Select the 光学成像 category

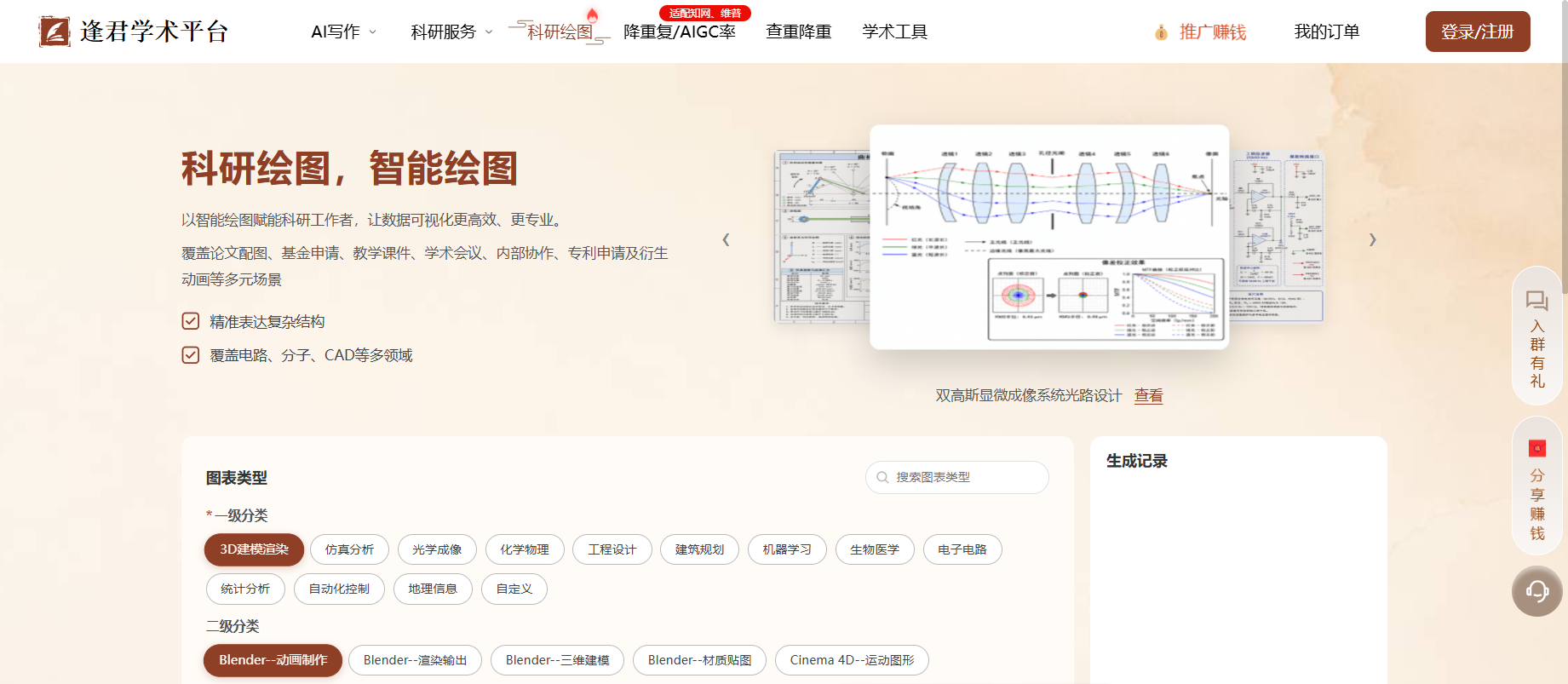437,549
